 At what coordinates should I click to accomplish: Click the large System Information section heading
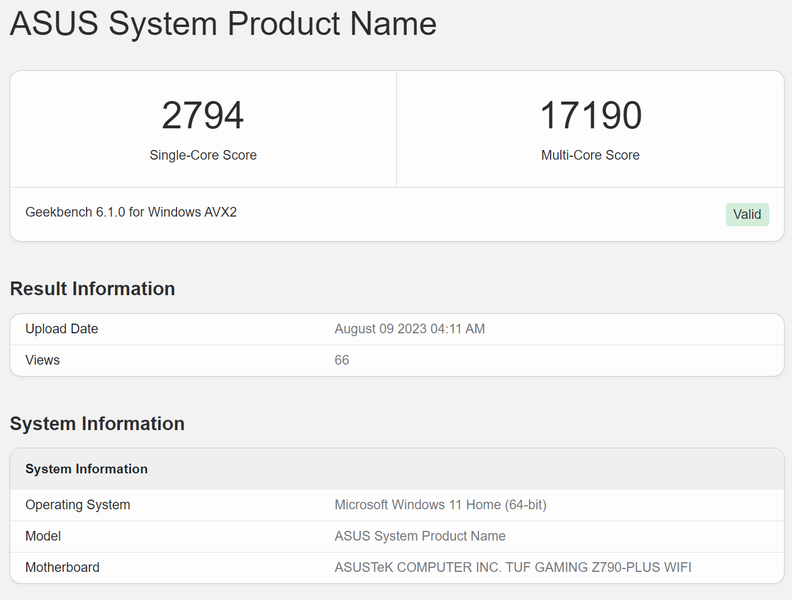97,424
